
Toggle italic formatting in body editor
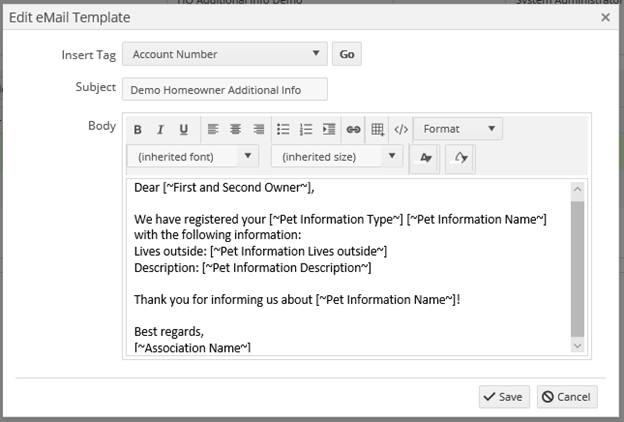click(160, 129)
